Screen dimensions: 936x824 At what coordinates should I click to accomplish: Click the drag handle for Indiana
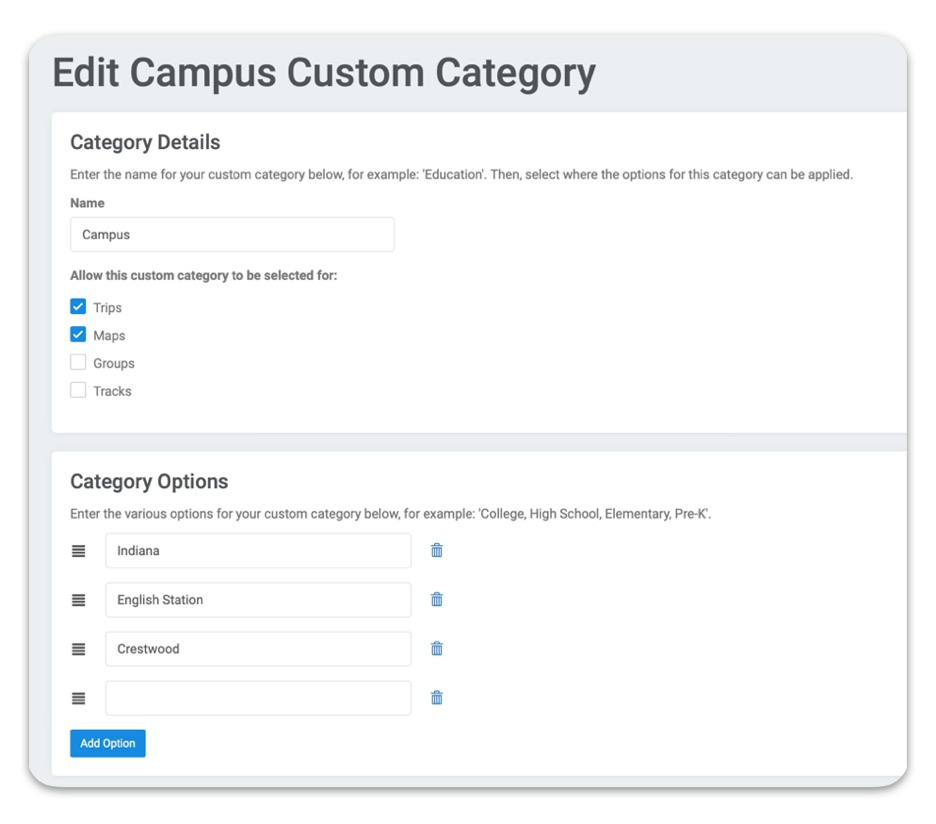[x=79, y=551]
